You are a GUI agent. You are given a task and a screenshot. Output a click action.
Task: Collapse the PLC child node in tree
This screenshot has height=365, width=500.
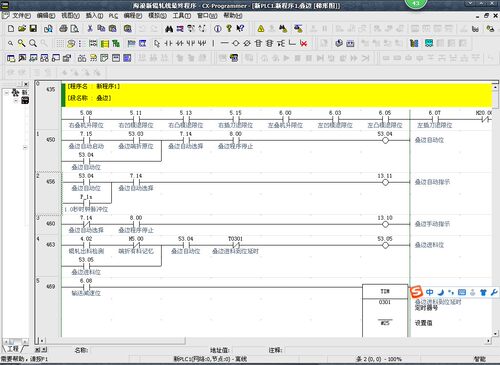coord(16,100)
